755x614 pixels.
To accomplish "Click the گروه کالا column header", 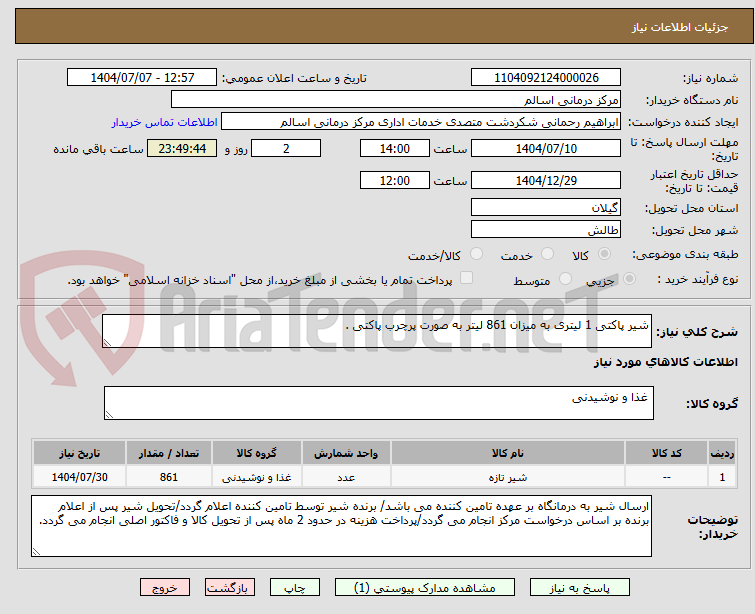I will [257, 453].
